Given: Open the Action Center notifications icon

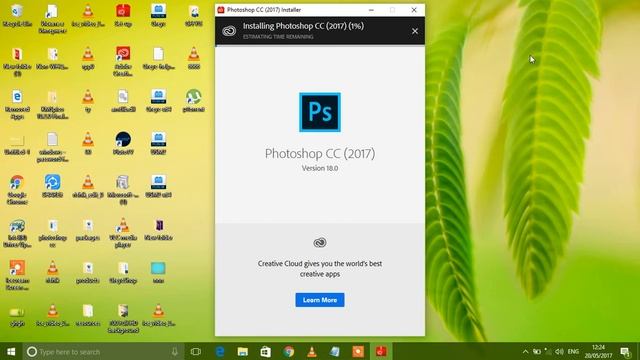Looking at the screenshot, I should coord(625,351).
